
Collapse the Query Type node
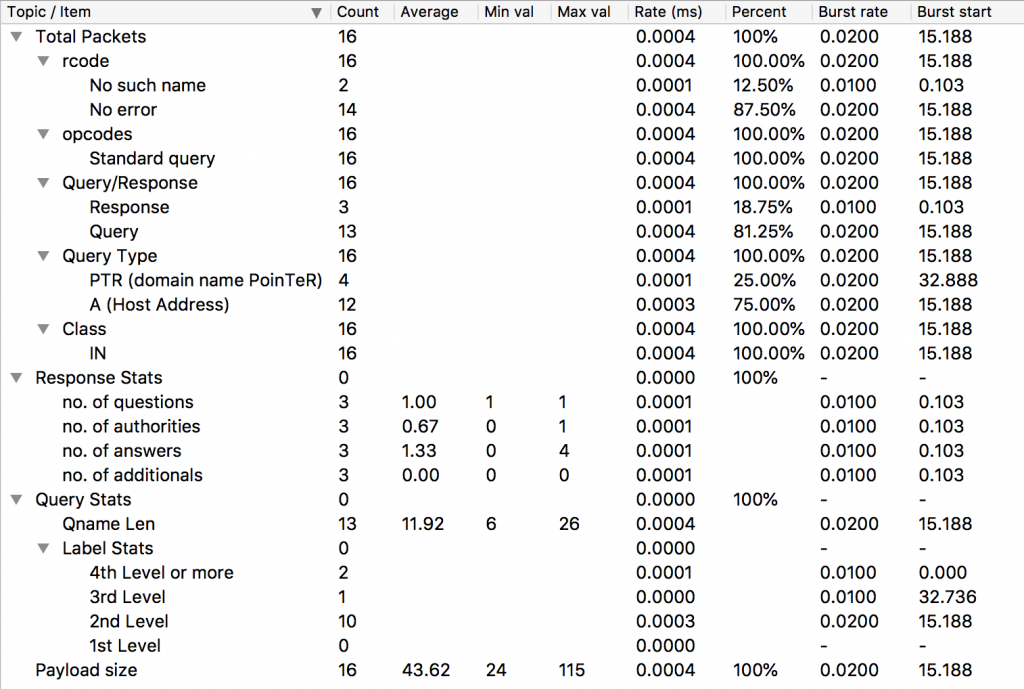pyautogui.click(x=44, y=257)
